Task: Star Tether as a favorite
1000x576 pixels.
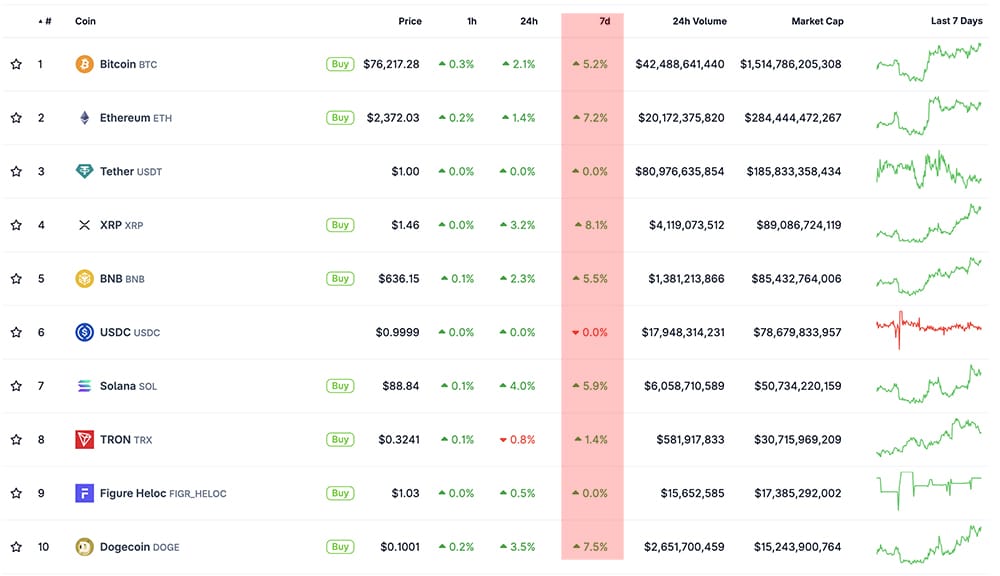Action: click(x=17, y=171)
